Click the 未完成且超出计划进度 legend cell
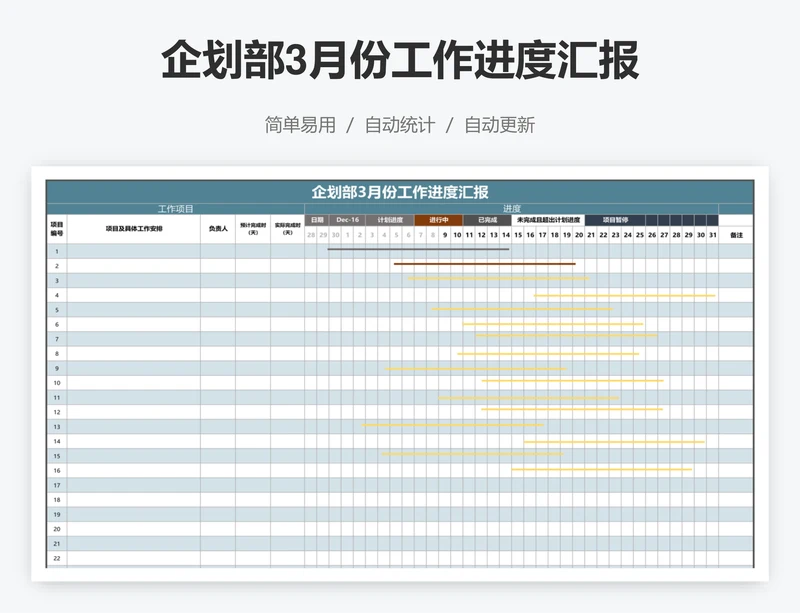The height and width of the screenshot is (613, 800). pyautogui.click(x=548, y=220)
